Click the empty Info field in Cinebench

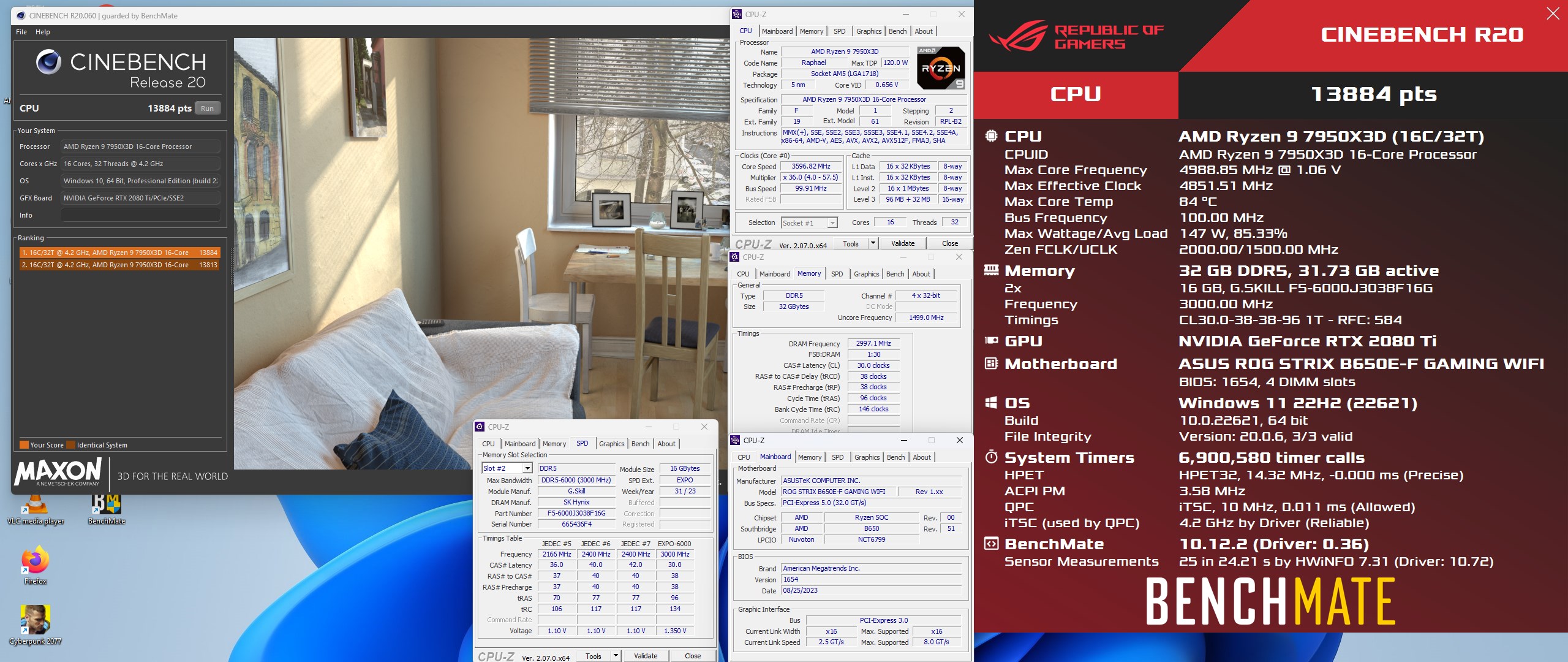(x=140, y=215)
